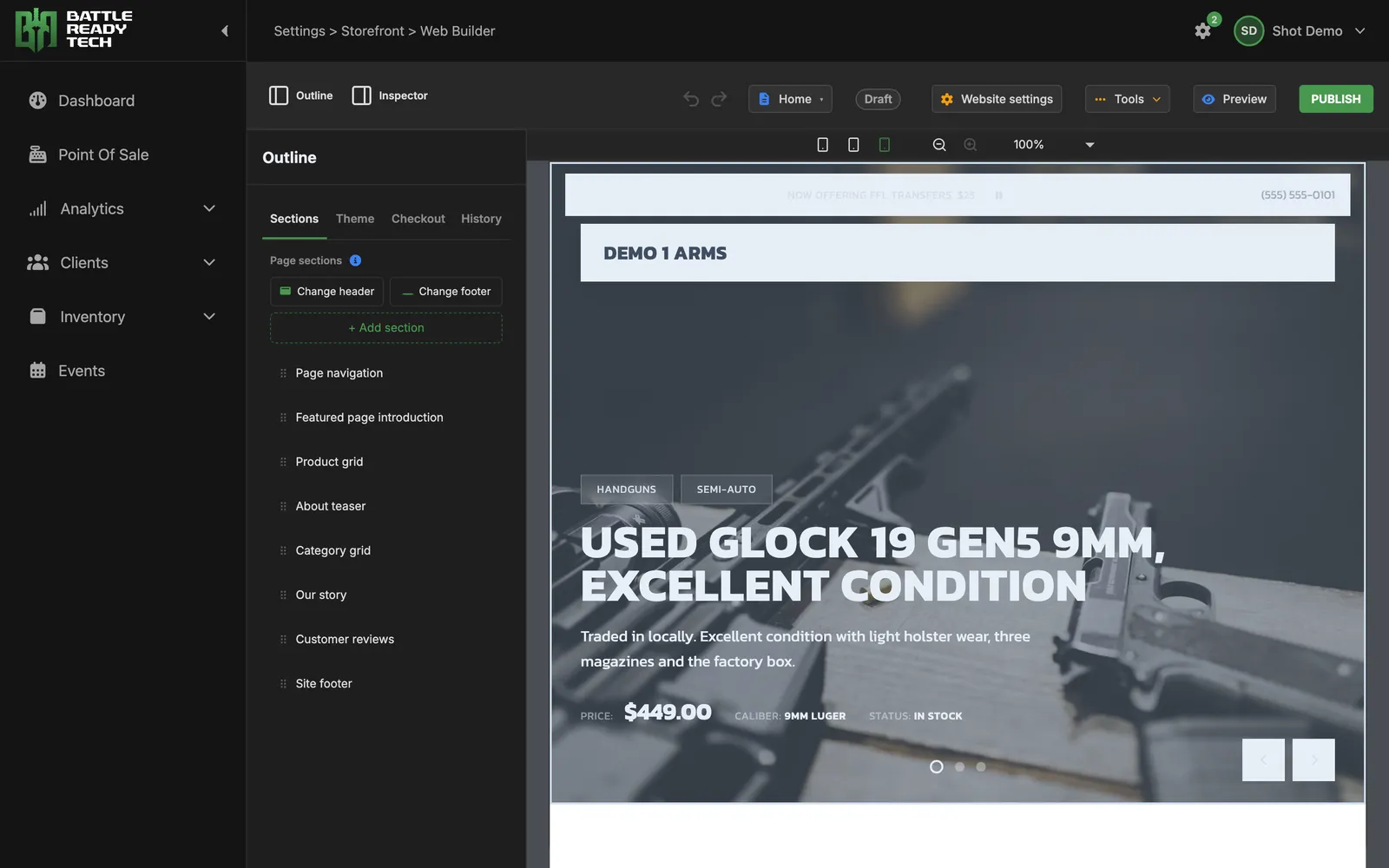The image size is (1389, 868).
Task: Open Website settings
Action: pyautogui.click(x=998, y=99)
